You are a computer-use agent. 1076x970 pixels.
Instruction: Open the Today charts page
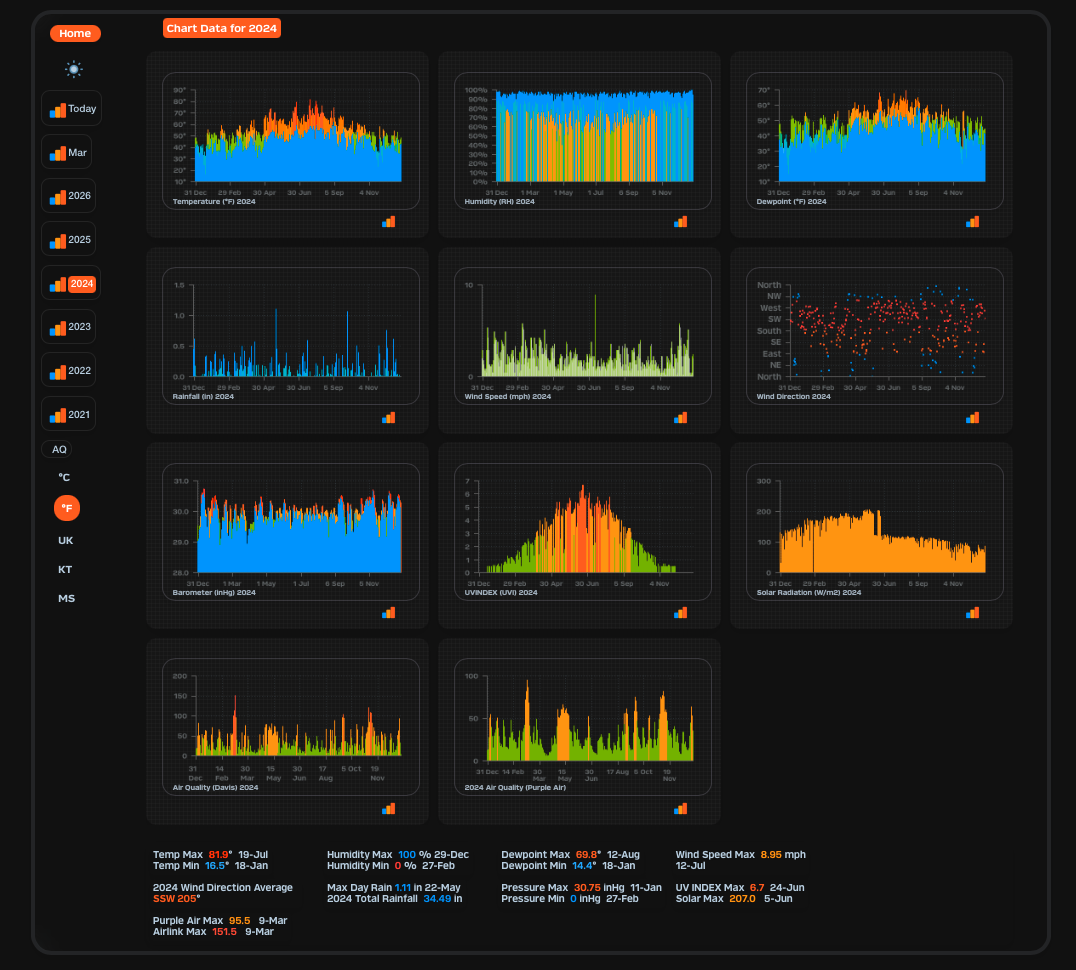click(72, 109)
